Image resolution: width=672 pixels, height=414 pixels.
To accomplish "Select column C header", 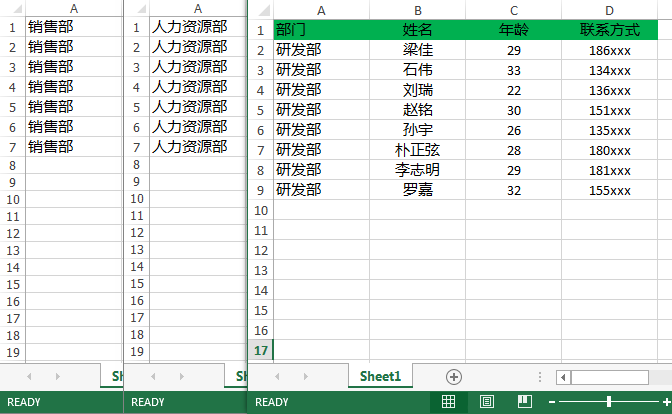I will (x=513, y=10).
